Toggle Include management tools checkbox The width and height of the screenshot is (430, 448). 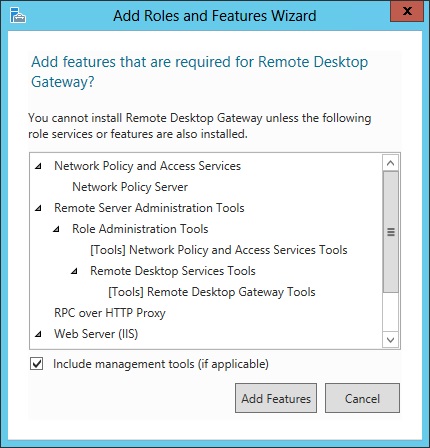(36, 364)
